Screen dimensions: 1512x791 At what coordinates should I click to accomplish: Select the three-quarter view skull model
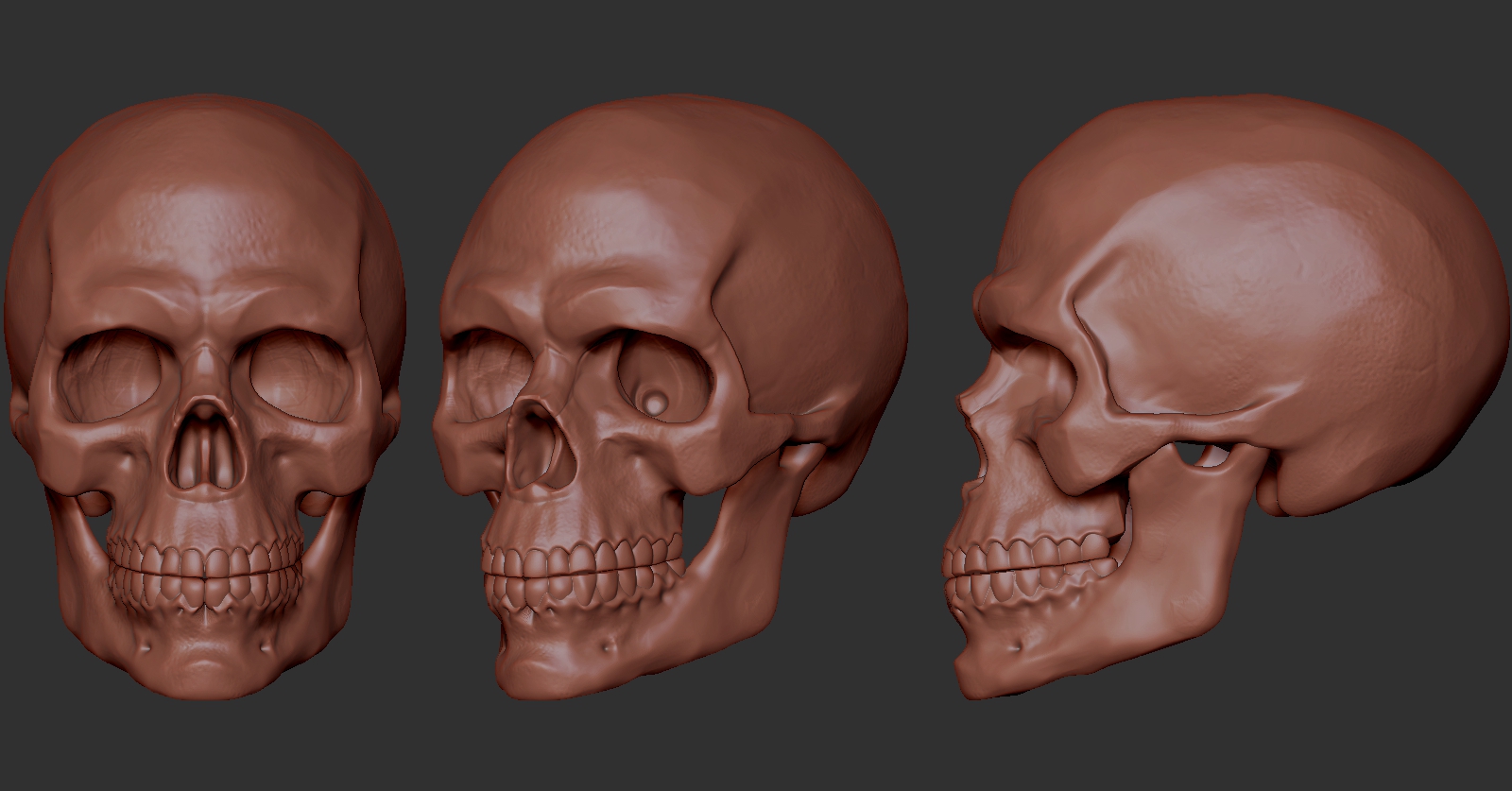click(x=669, y=397)
